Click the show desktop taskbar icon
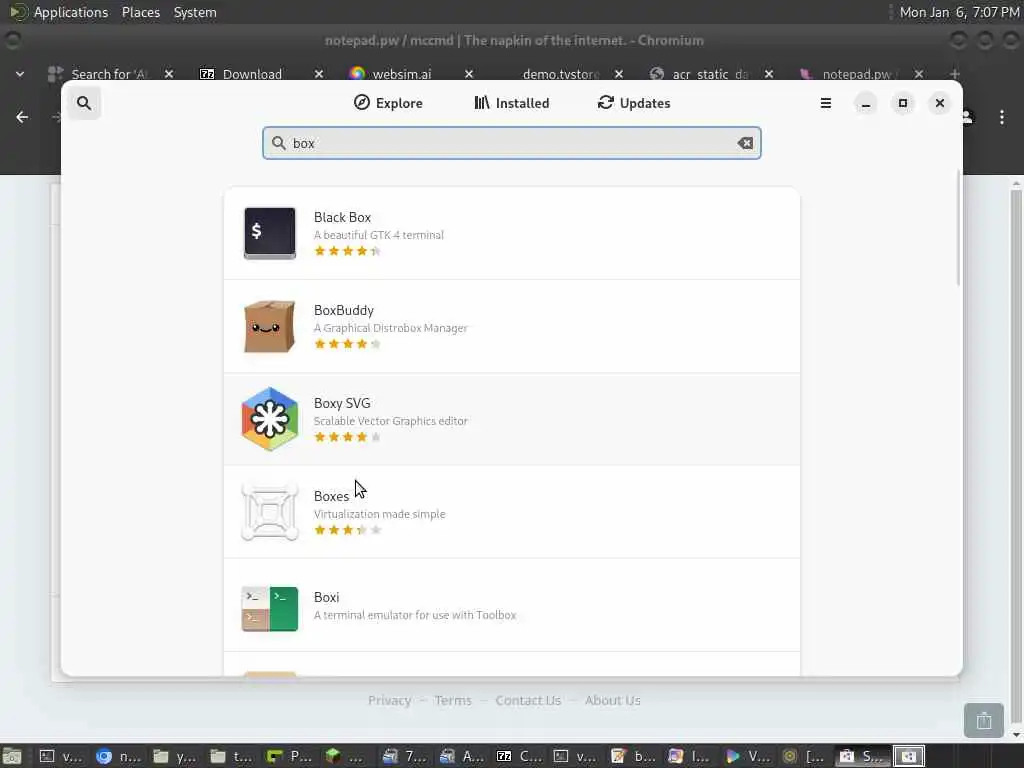 12,756
